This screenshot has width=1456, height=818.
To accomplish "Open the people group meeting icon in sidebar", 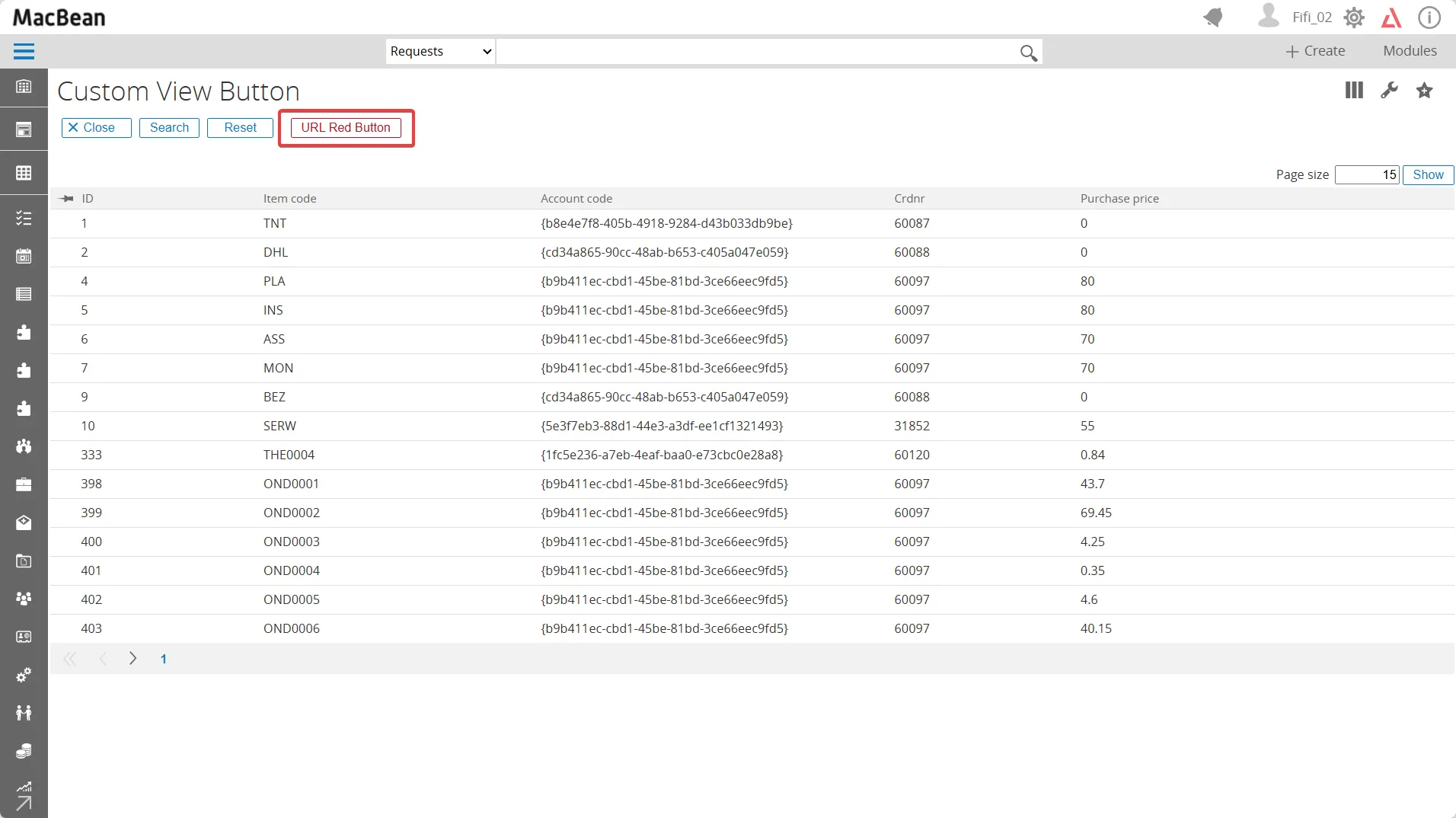I will (24, 446).
